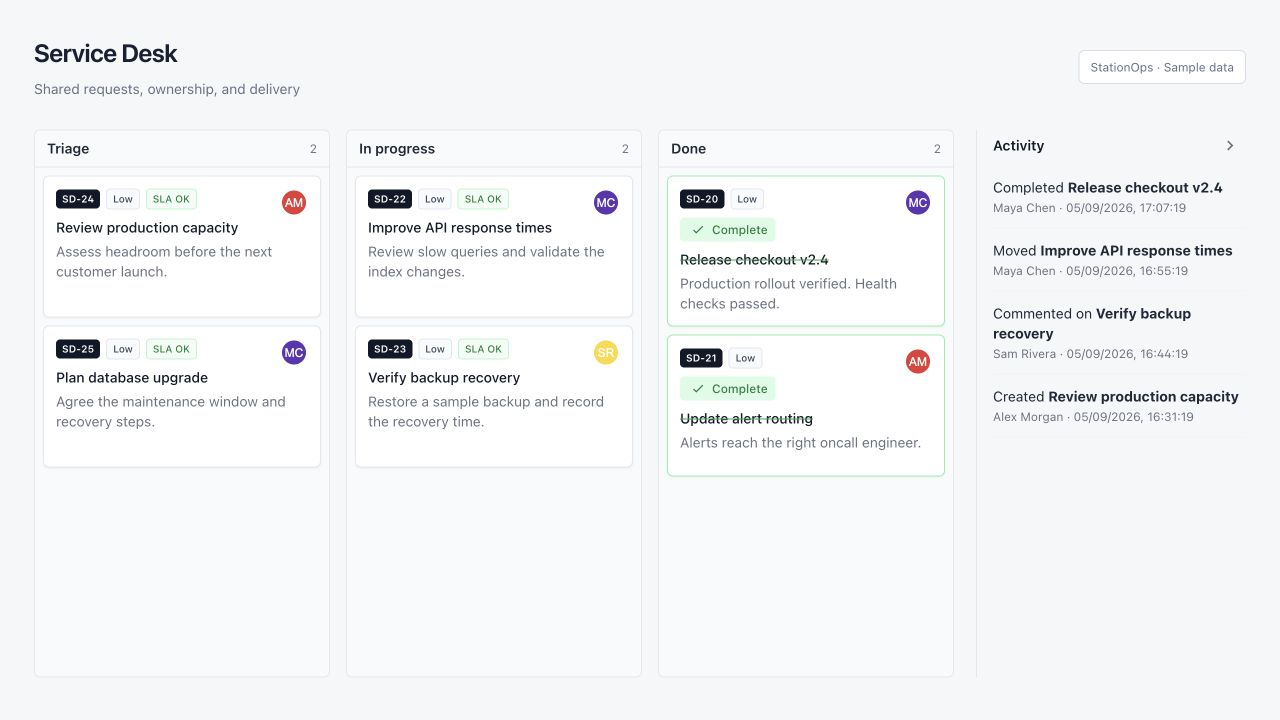This screenshot has height=720, width=1280.
Task: Click the Alex Morgan activity timestamp line
Action: click(x=1093, y=417)
